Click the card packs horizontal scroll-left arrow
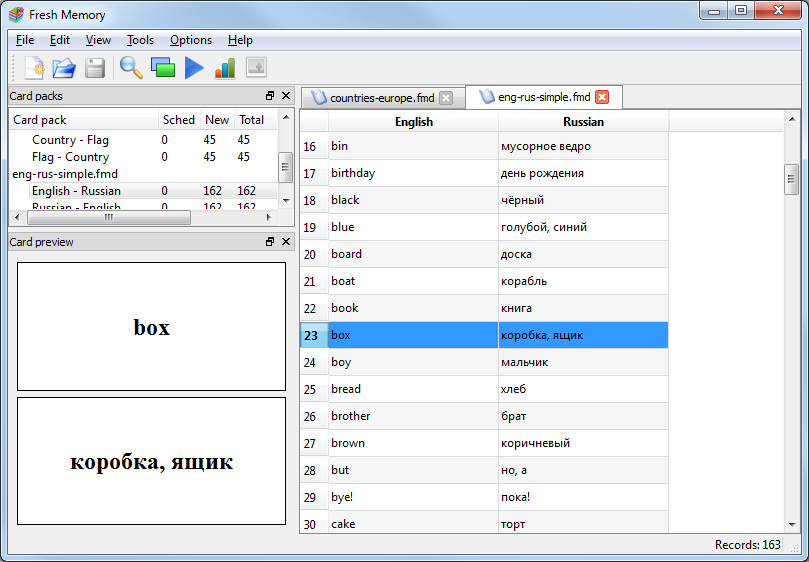This screenshot has width=809, height=562. point(17,217)
